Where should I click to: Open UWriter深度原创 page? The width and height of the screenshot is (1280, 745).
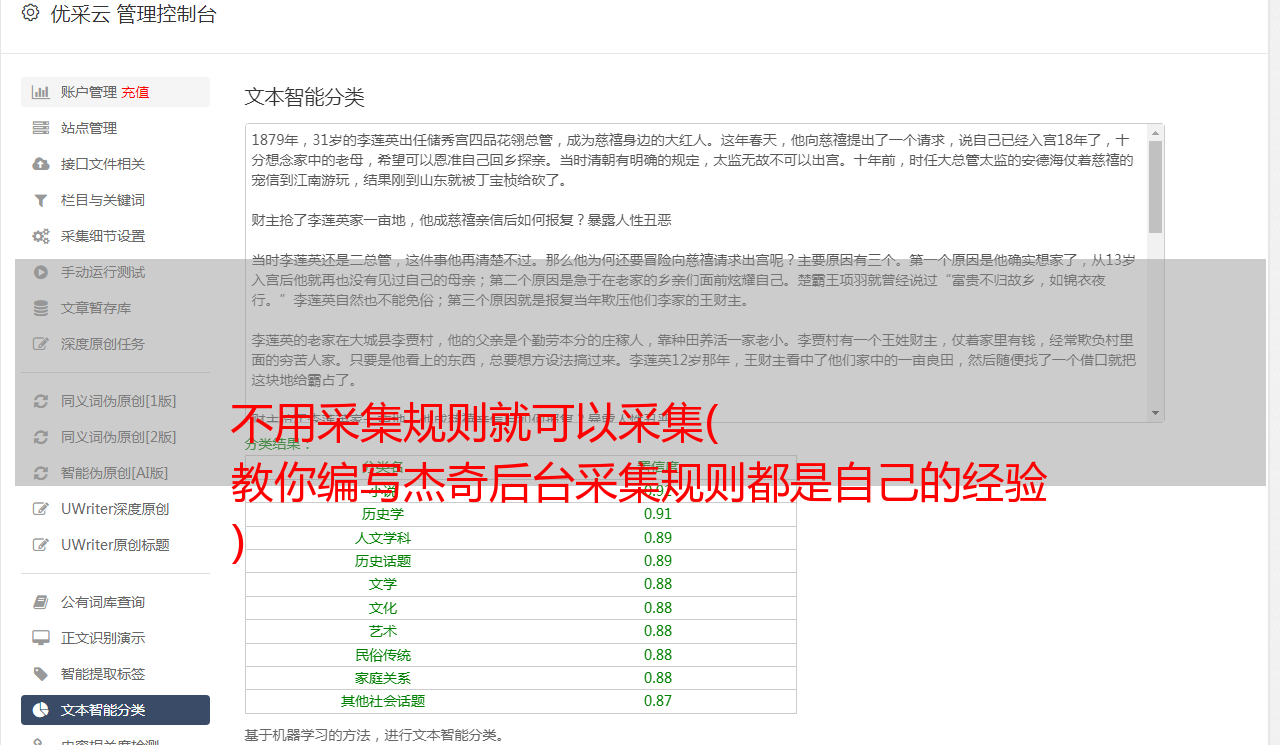115,509
